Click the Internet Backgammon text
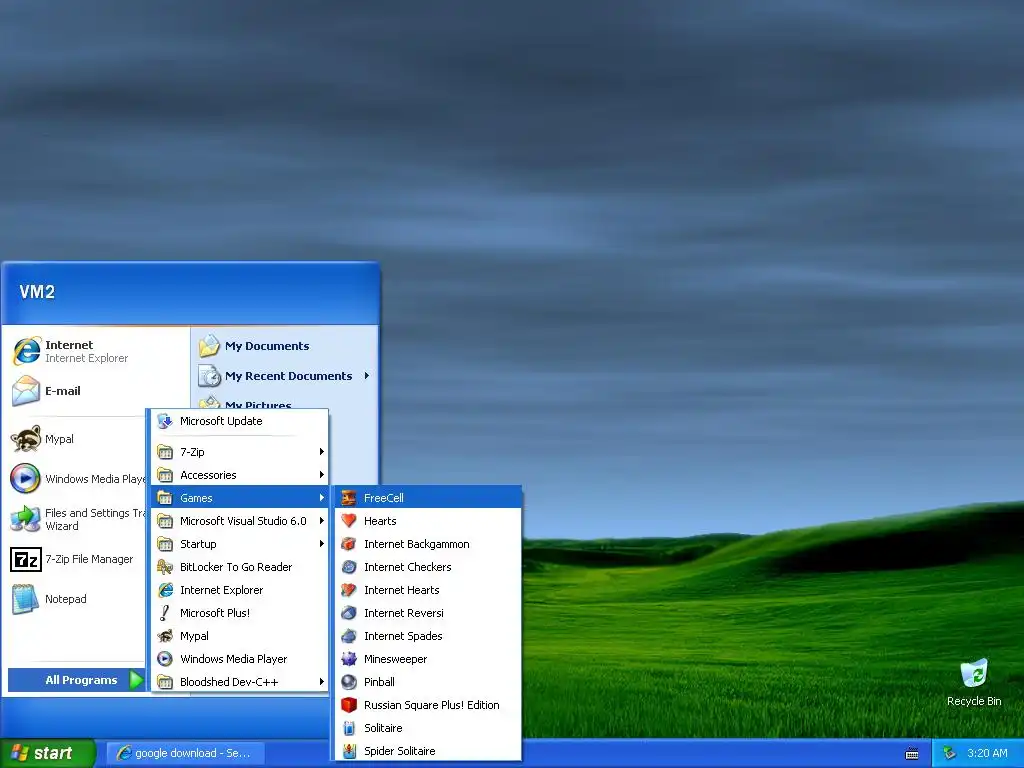 pyautogui.click(x=417, y=544)
